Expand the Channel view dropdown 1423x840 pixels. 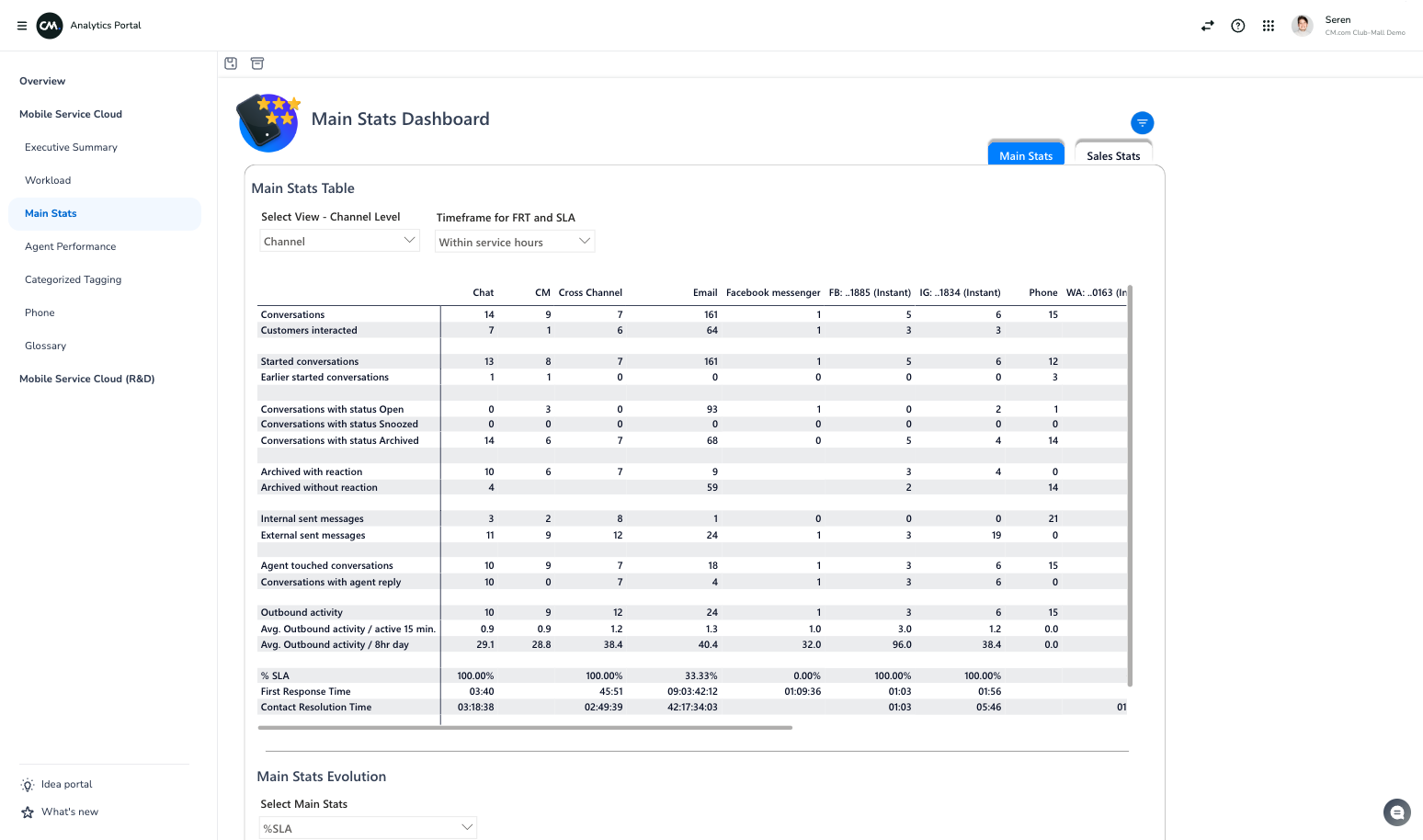[339, 241]
